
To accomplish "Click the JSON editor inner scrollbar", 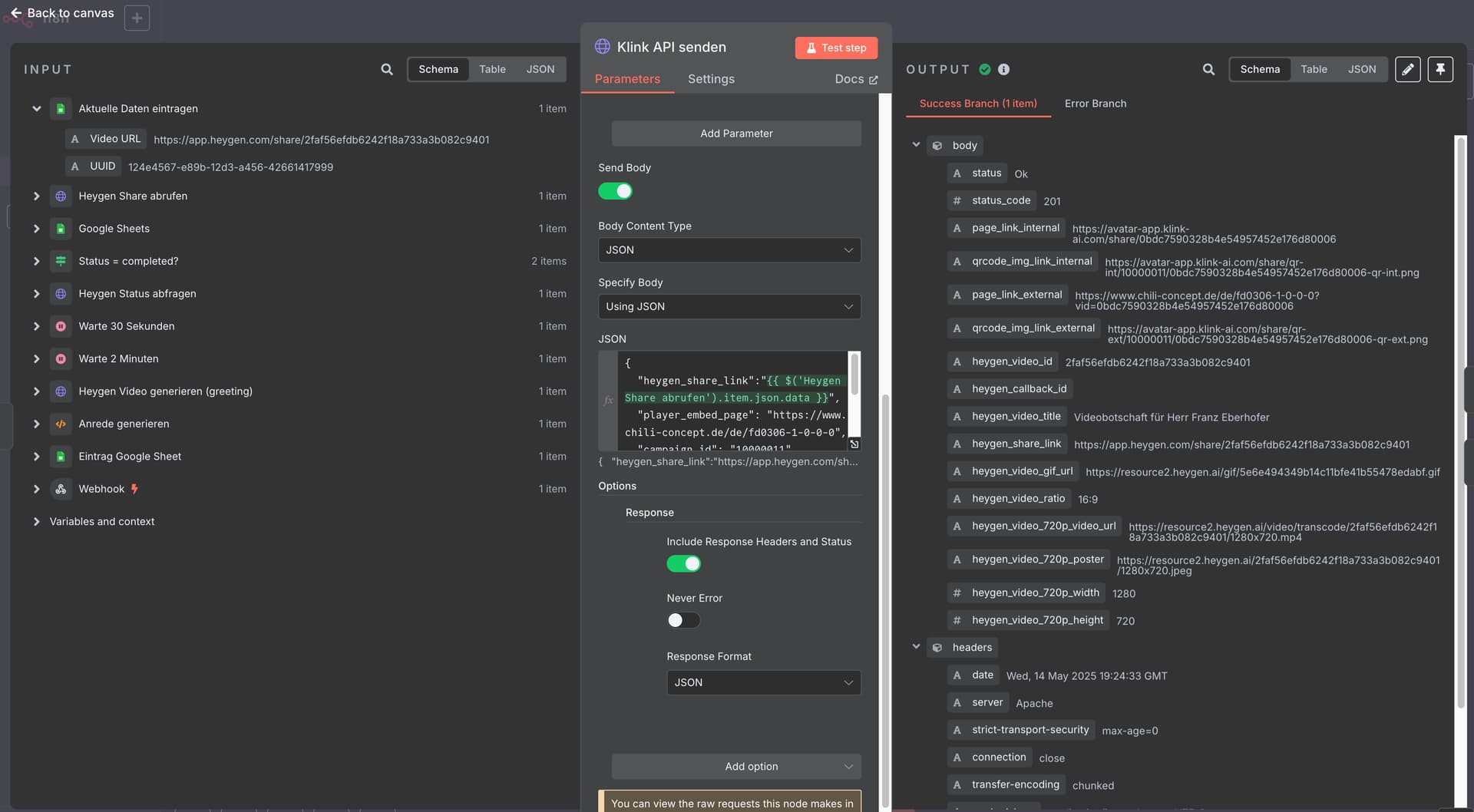I will 854,375.
